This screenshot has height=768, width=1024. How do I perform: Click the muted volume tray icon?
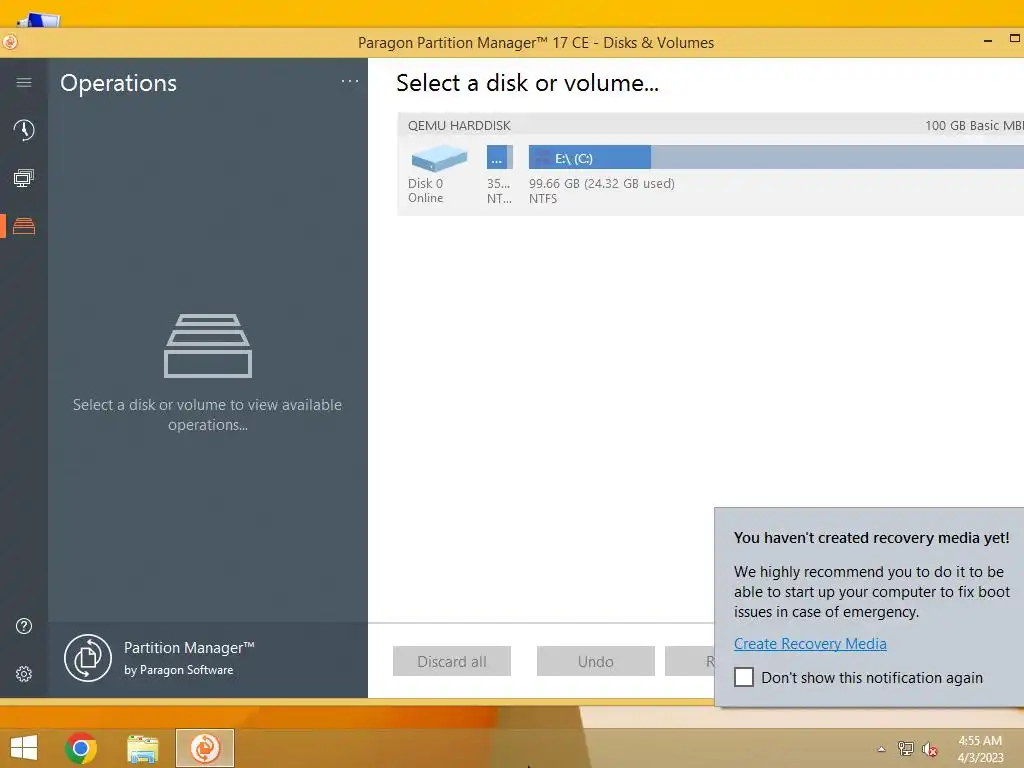tap(930, 749)
